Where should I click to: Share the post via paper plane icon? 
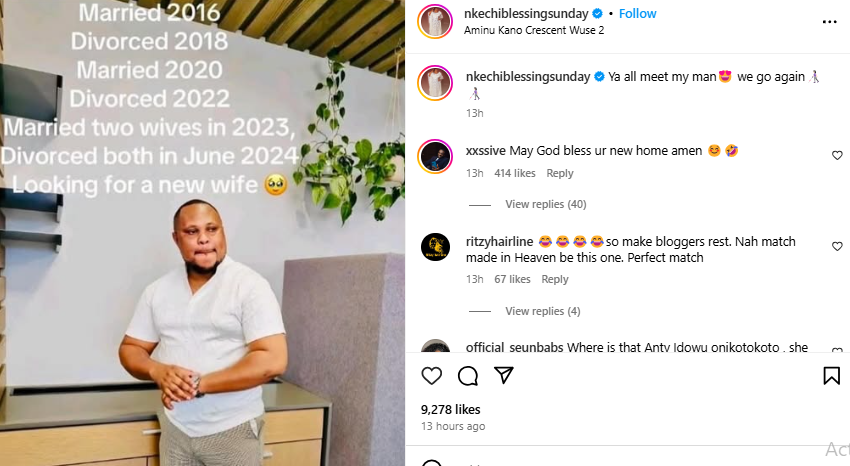504,376
